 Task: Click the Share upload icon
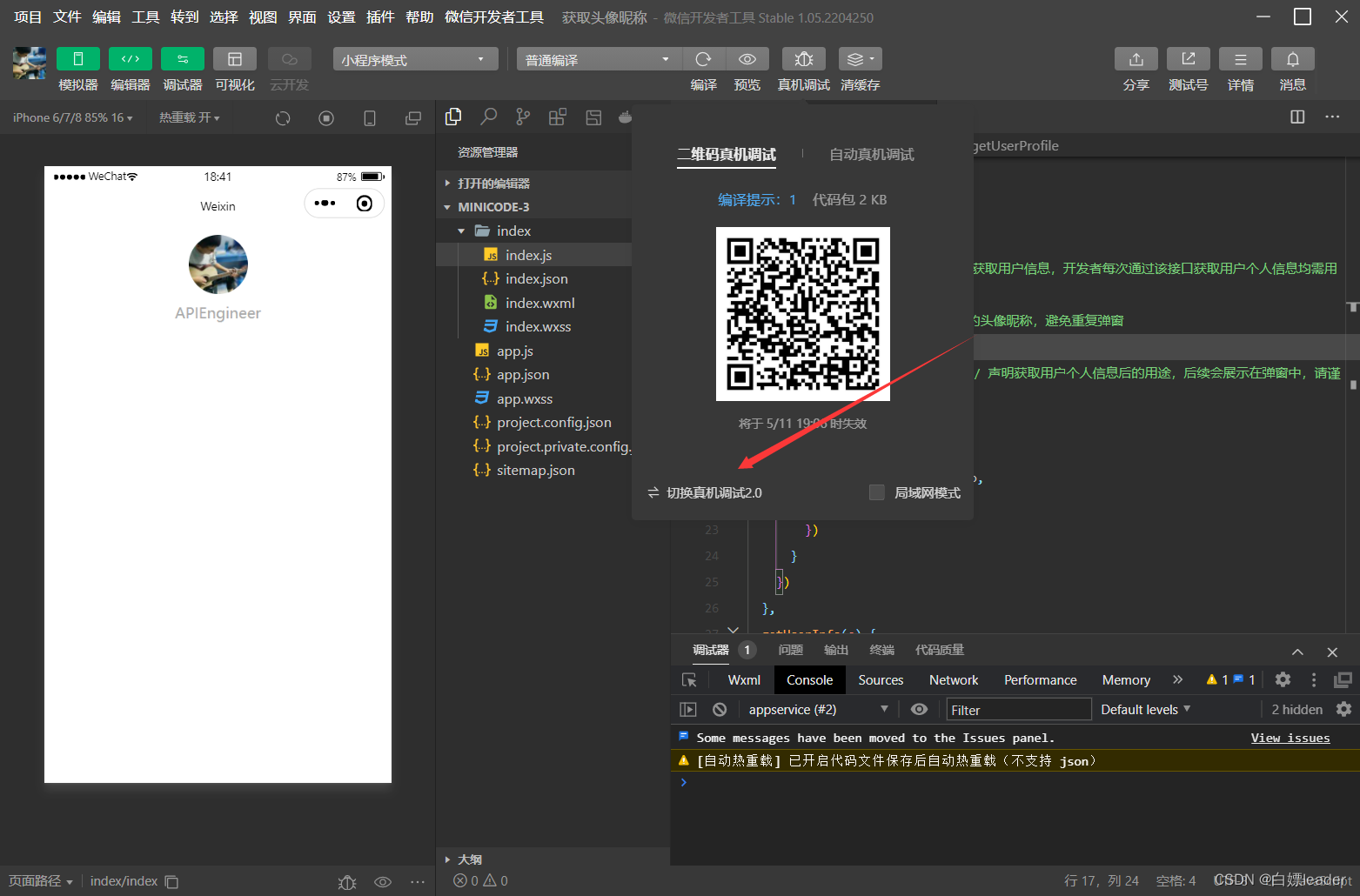(x=1136, y=58)
